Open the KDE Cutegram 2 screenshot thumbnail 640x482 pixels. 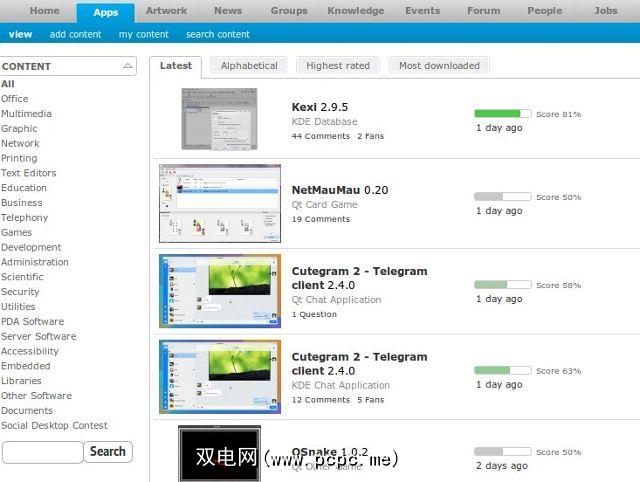[220, 377]
